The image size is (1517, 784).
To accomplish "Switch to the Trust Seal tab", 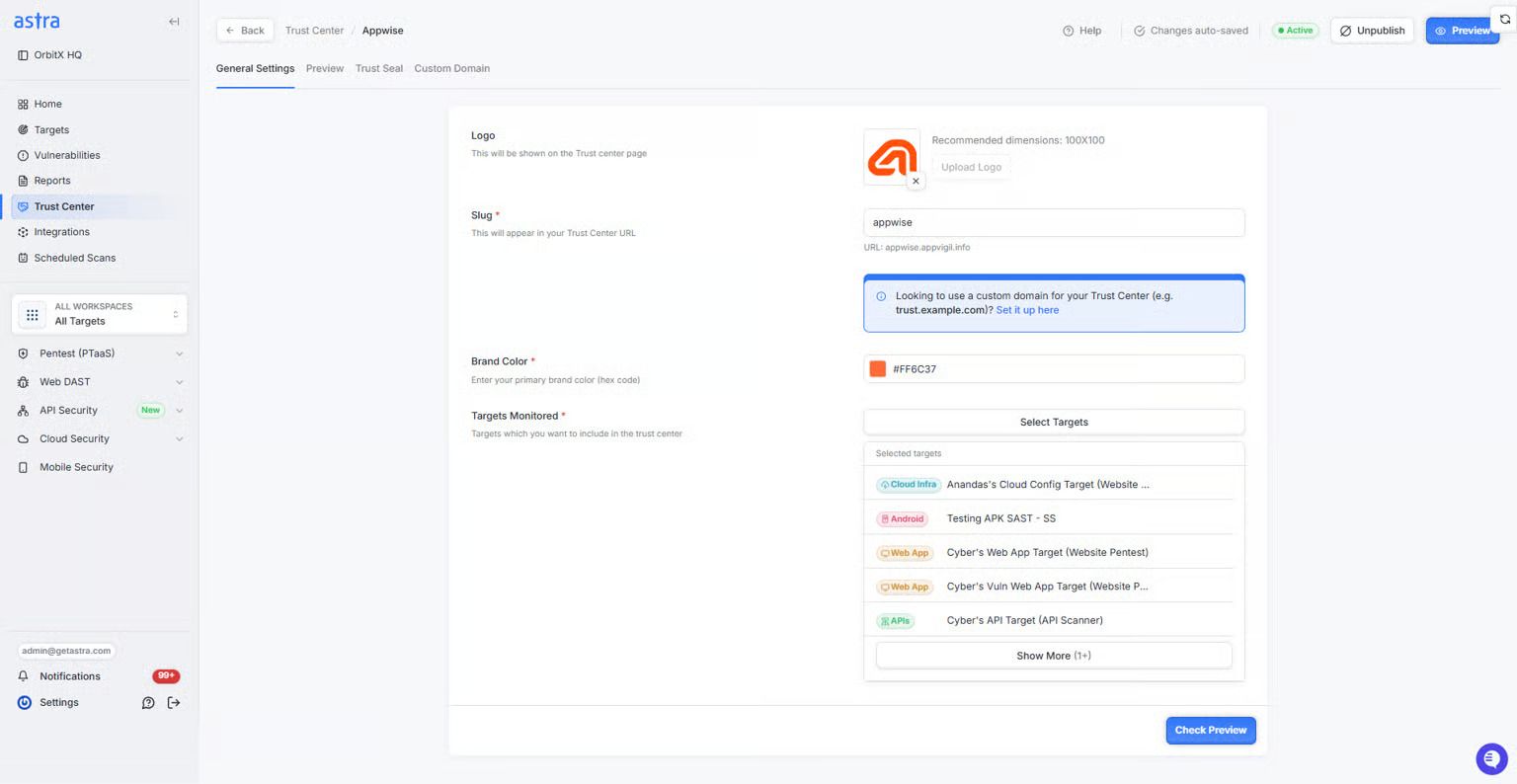I will (379, 68).
